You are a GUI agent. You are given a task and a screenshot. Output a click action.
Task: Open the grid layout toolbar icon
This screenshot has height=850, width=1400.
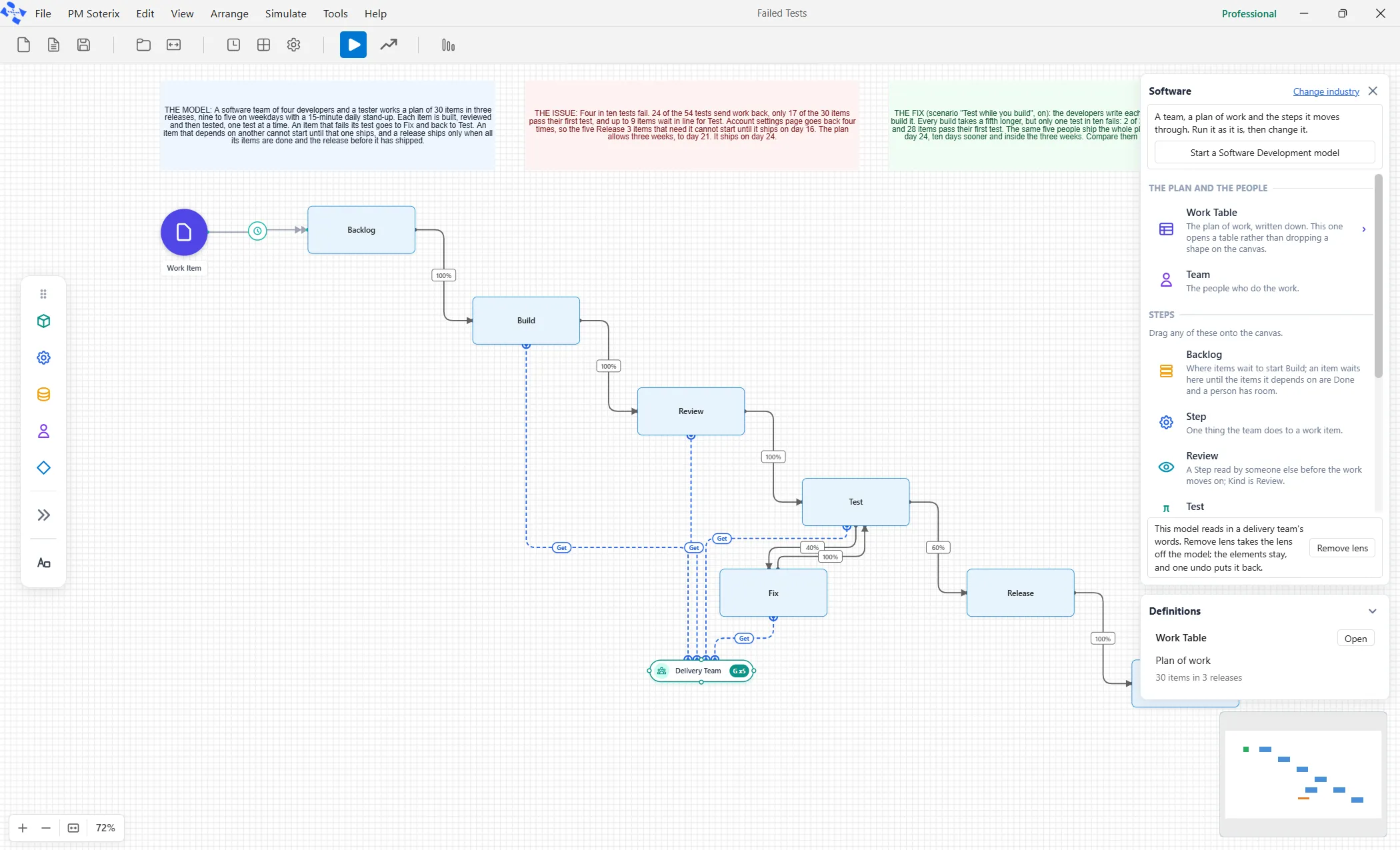click(263, 45)
